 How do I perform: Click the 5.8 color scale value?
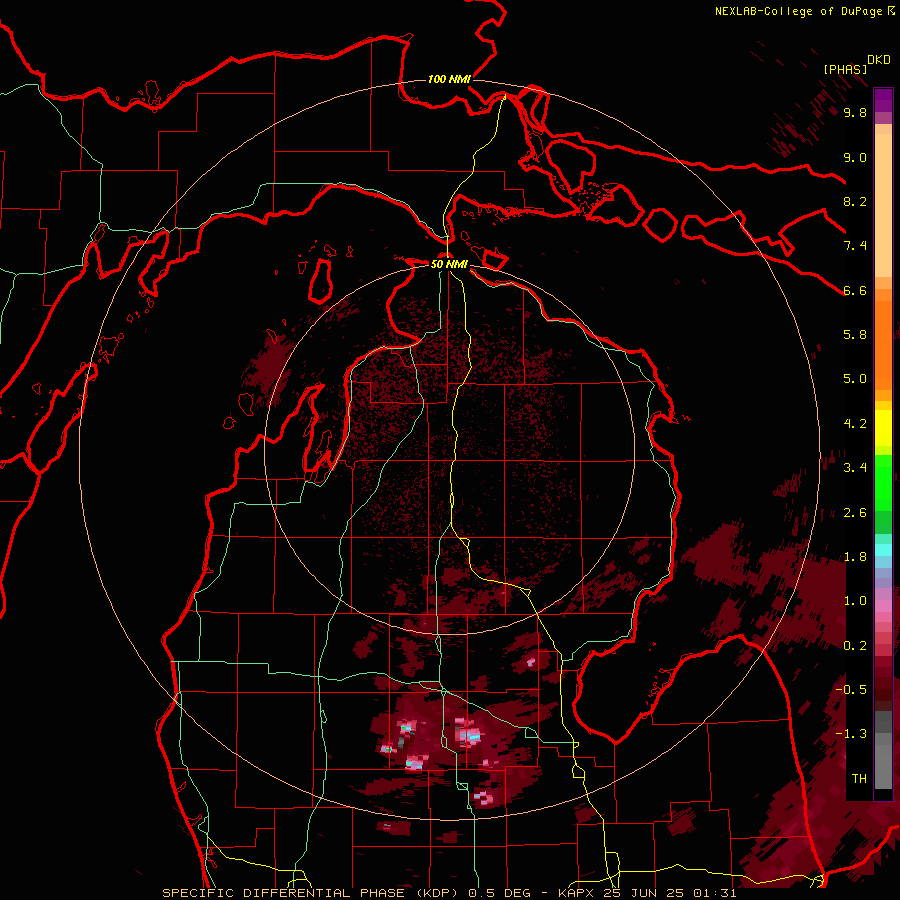pos(855,335)
